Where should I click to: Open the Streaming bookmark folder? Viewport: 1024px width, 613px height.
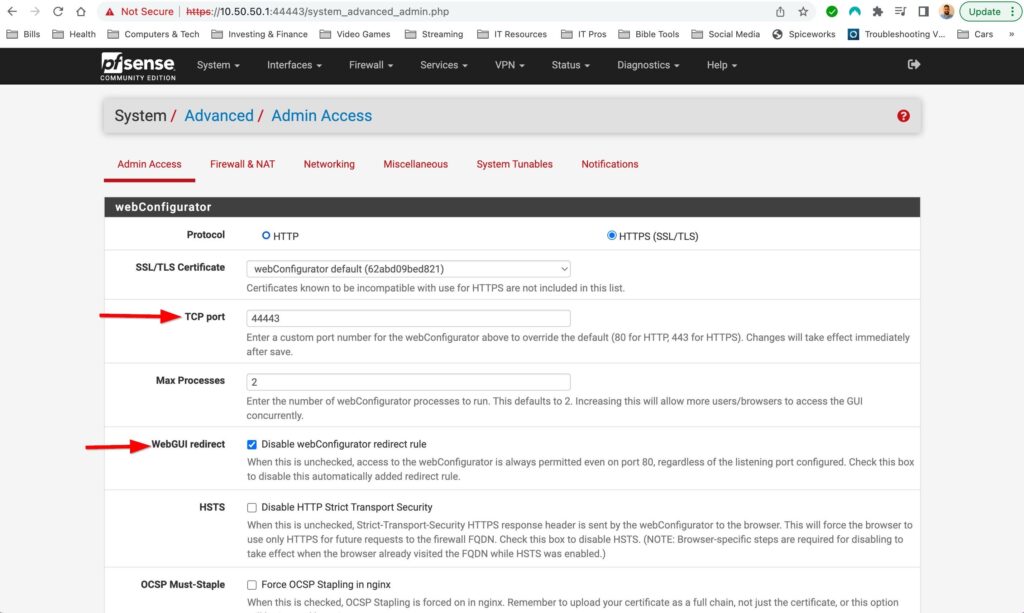[434, 34]
